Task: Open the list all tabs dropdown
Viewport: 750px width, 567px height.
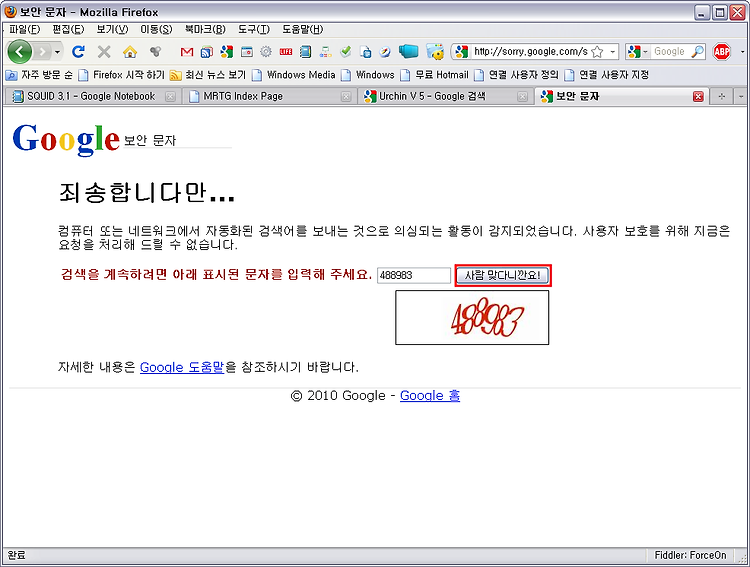Action: [x=741, y=96]
